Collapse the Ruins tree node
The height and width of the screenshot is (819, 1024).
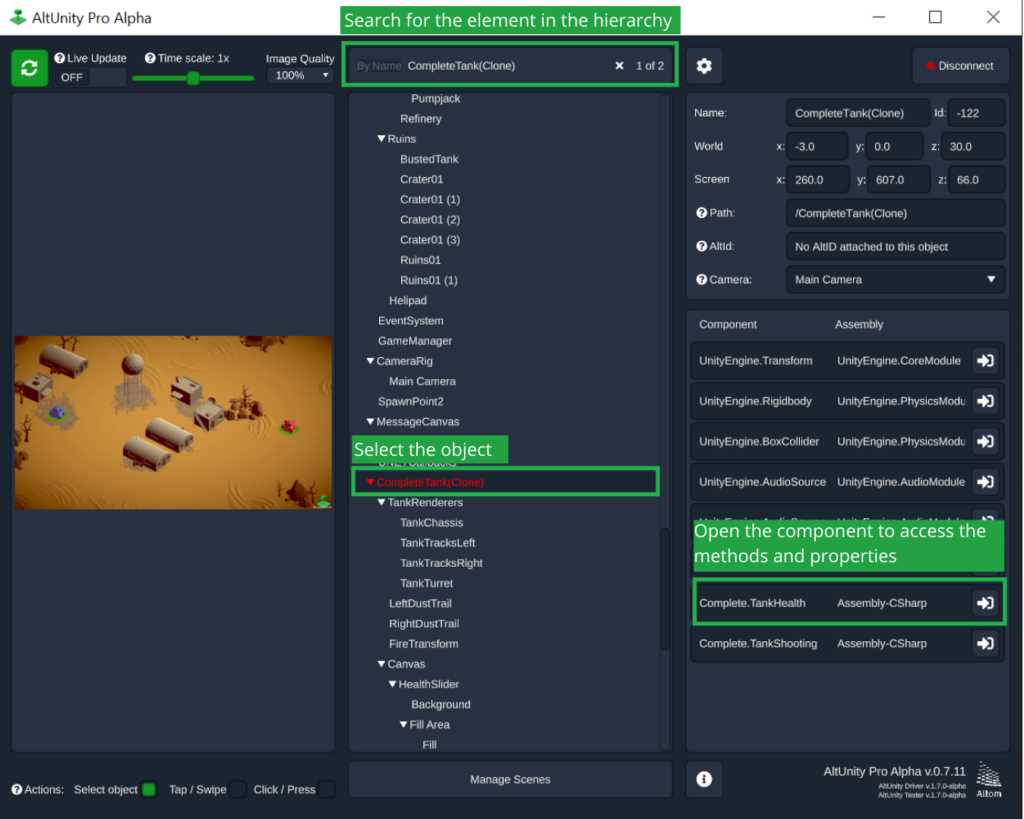[x=381, y=139]
